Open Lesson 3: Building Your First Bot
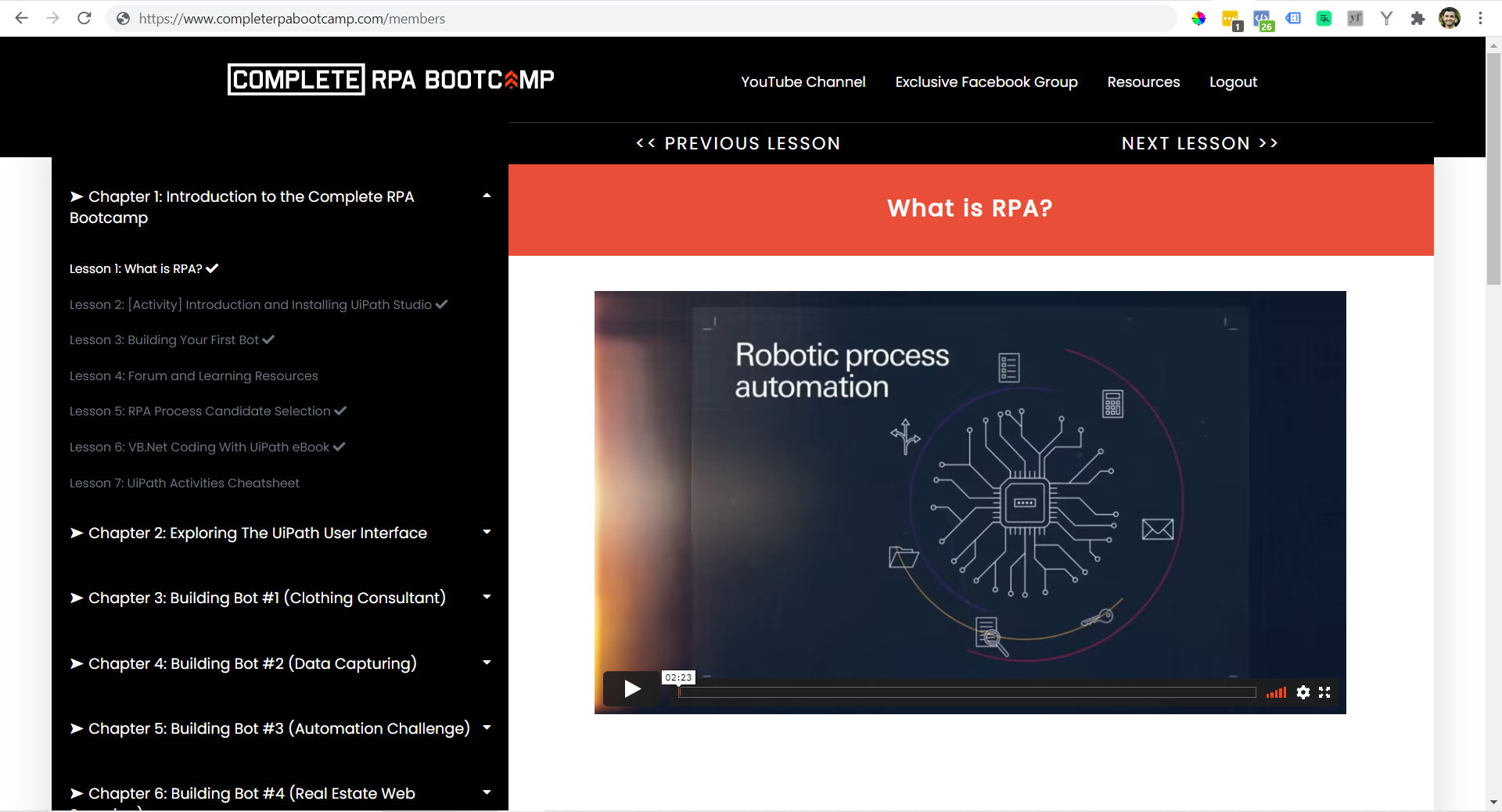Screen dimensions: 1502x812 (x=172, y=340)
